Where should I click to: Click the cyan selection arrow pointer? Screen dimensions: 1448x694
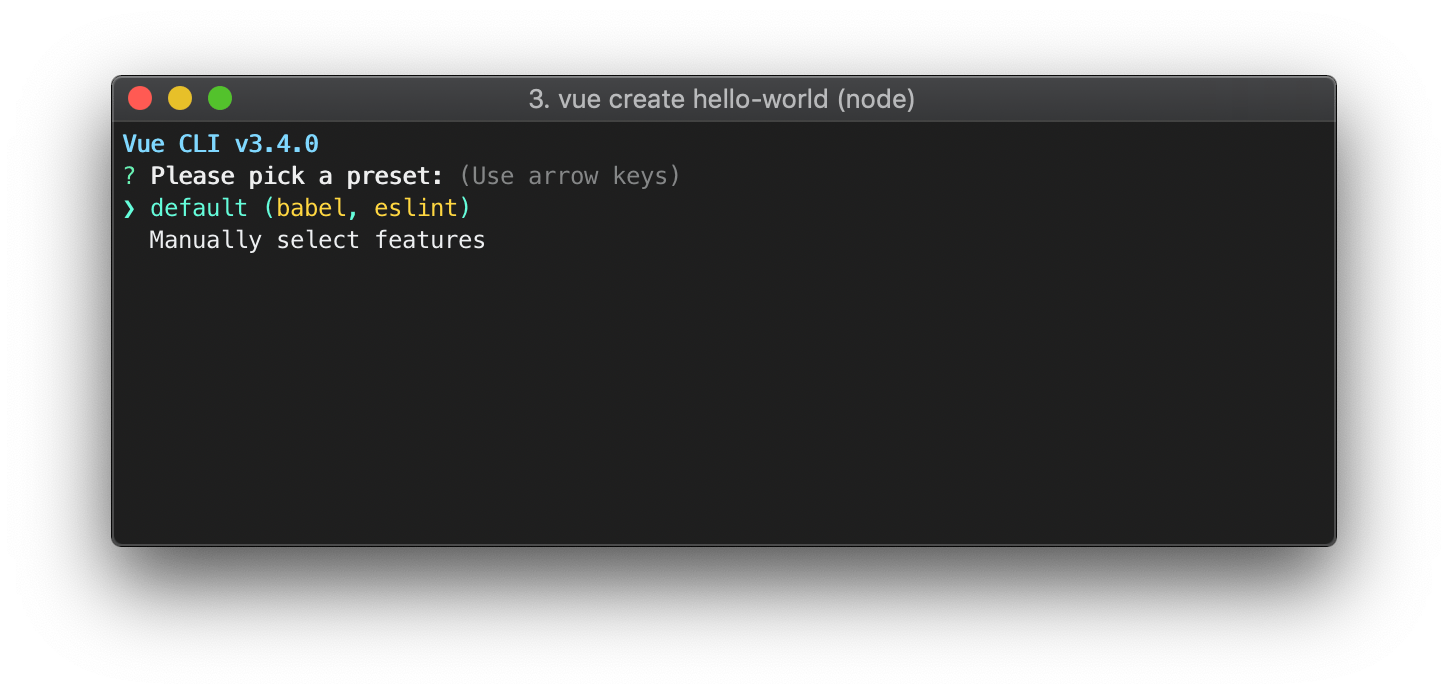[129, 209]
